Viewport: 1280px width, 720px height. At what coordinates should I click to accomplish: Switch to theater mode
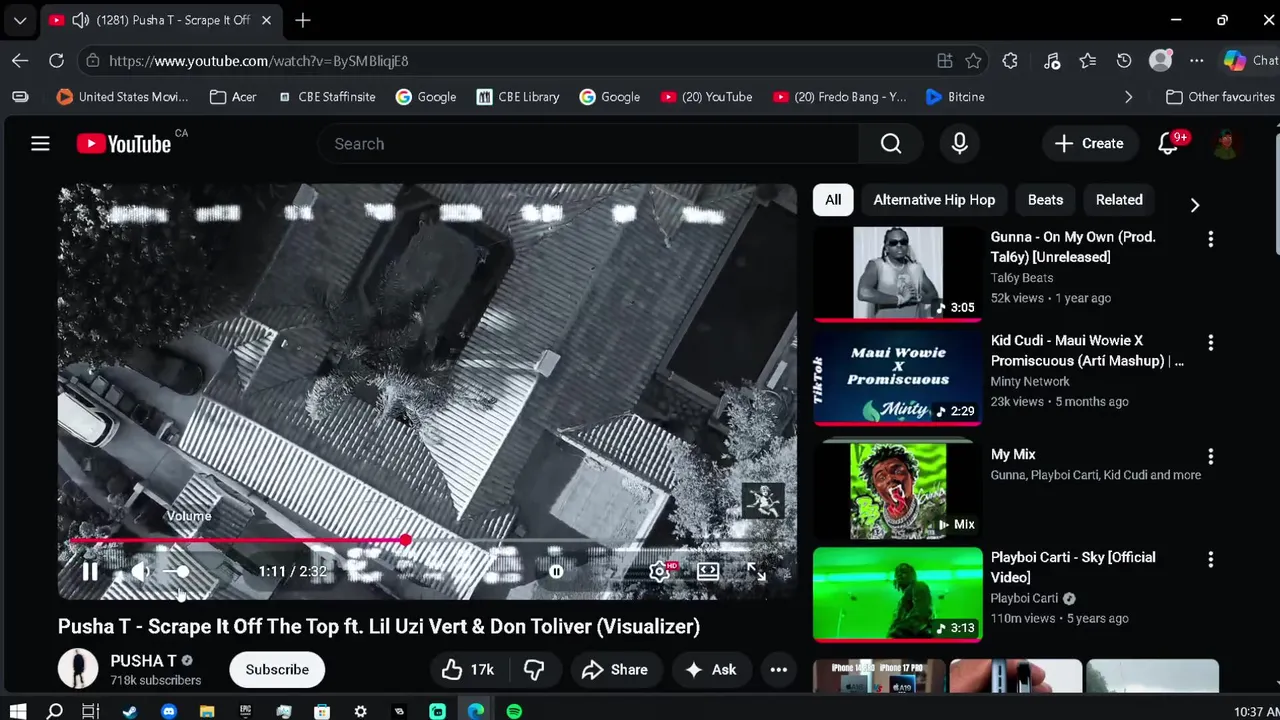(708, 571)
